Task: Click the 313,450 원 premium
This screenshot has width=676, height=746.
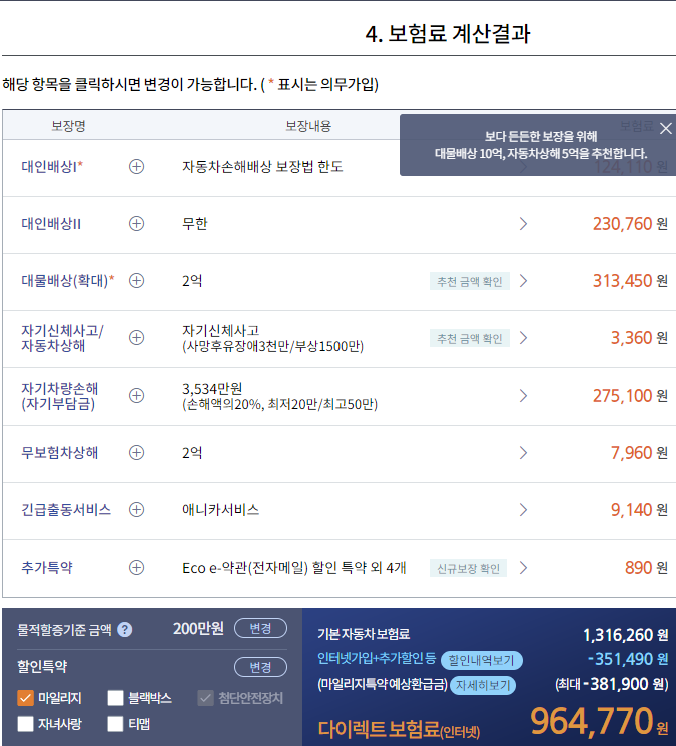Action: [630, 281]
